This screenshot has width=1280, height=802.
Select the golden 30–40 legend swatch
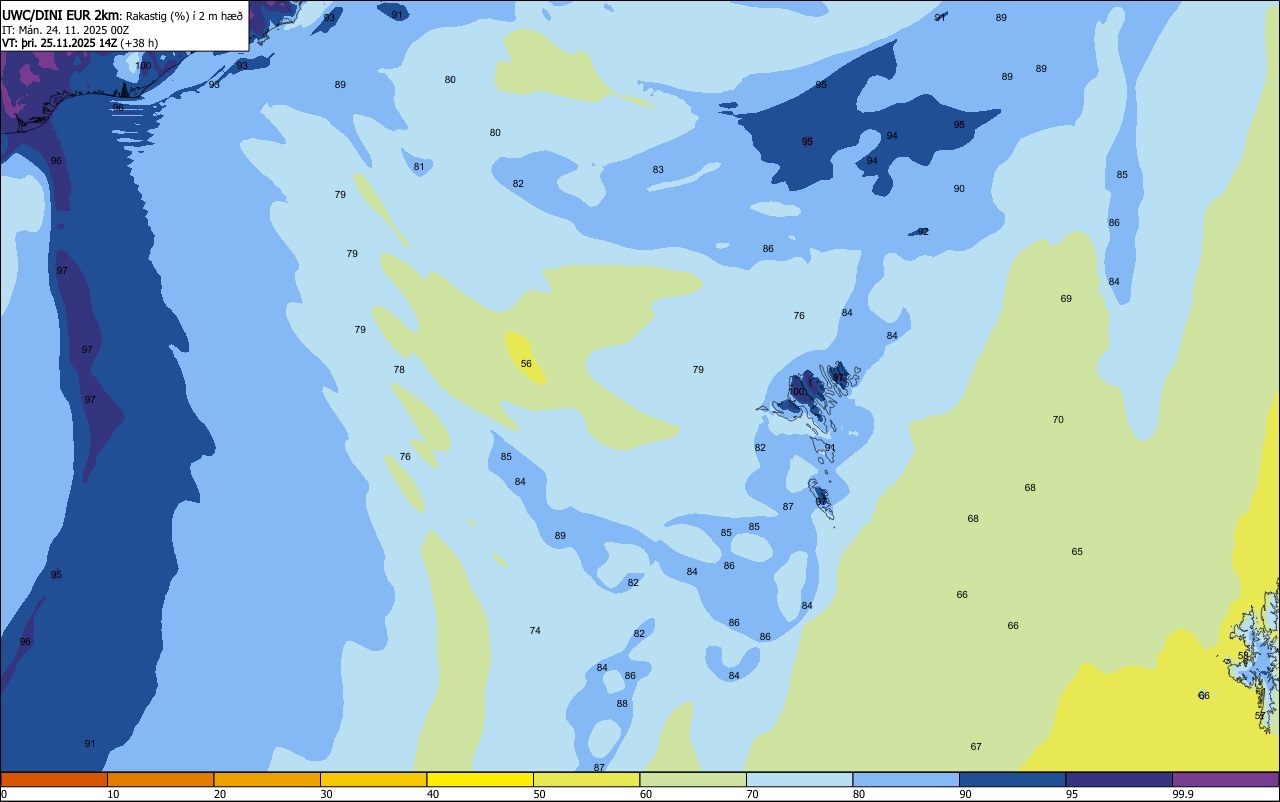(x=373, y=779)
